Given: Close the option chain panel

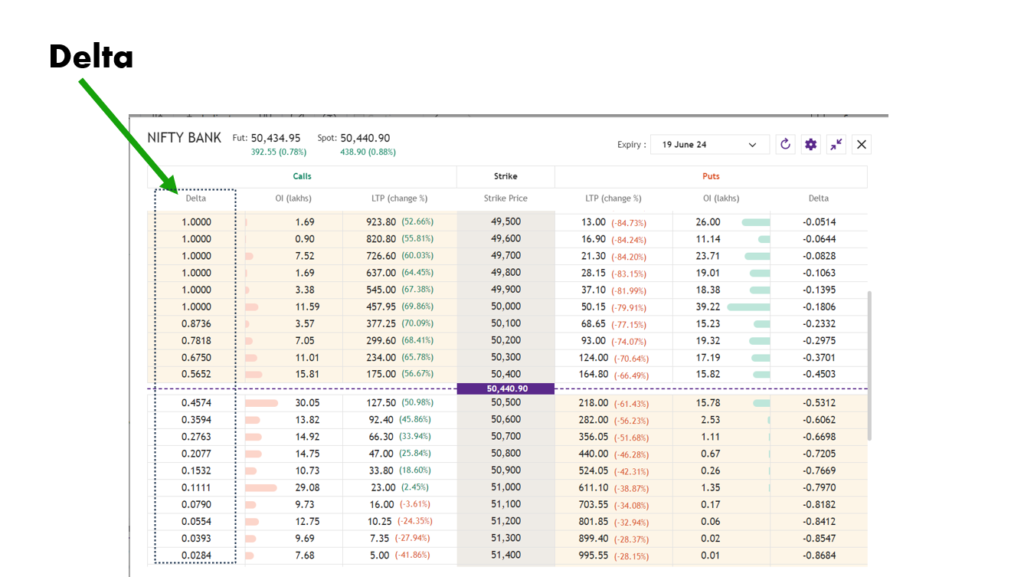Looking at the screenshot, I should click(861, 144).
